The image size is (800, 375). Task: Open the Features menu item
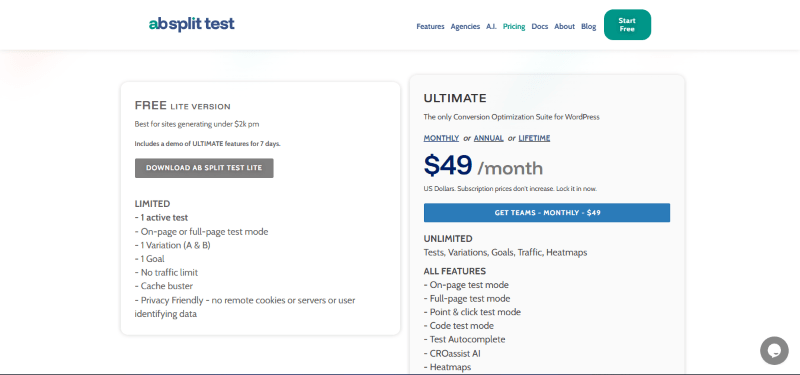pos(430,27)
